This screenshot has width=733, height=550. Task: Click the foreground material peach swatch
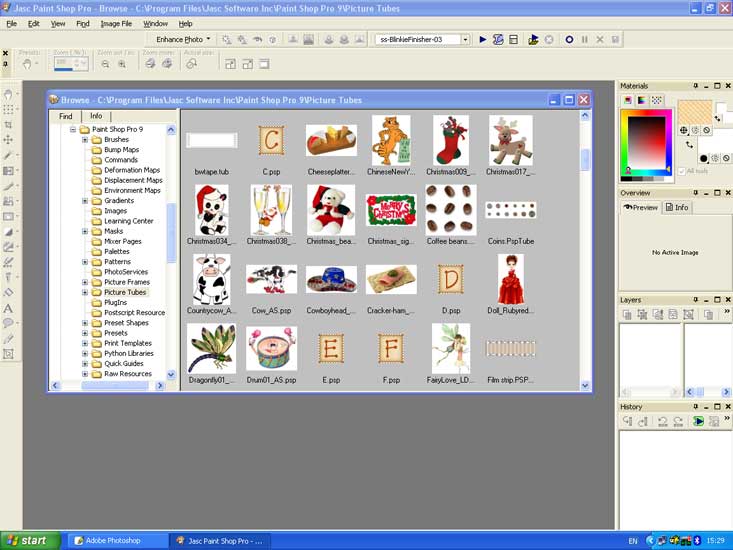coord(695,112)
